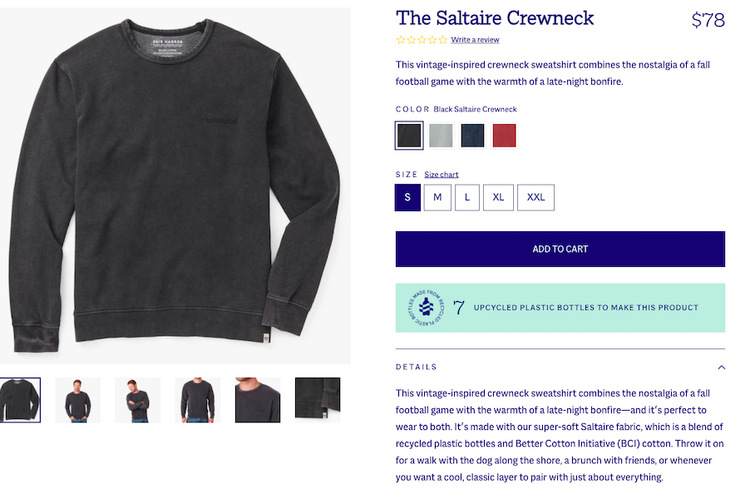
Task: Add the crewneck to cart
Action: point(560,249)
